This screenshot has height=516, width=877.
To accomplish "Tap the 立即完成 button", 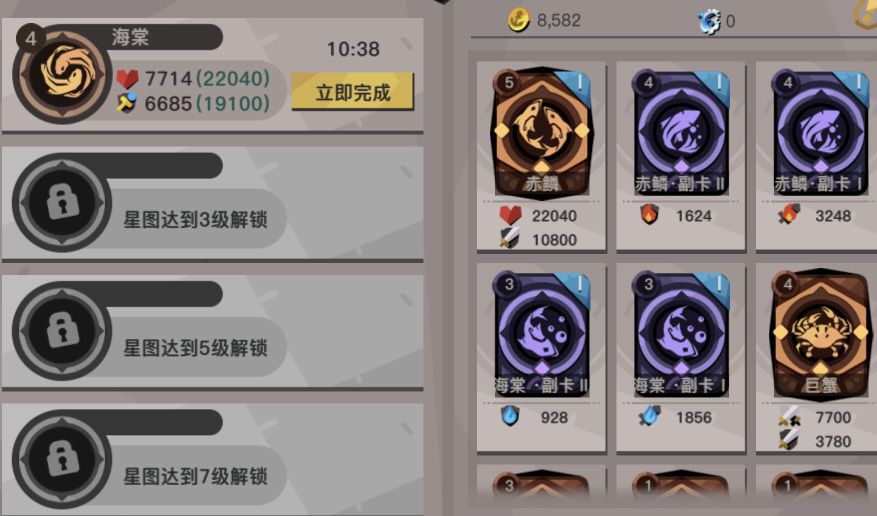I will tap(352, 92).
